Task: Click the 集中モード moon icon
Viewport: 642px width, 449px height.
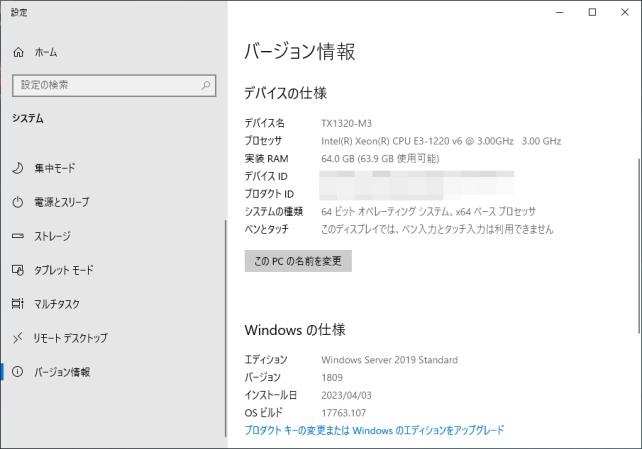Action: [18, 168]
